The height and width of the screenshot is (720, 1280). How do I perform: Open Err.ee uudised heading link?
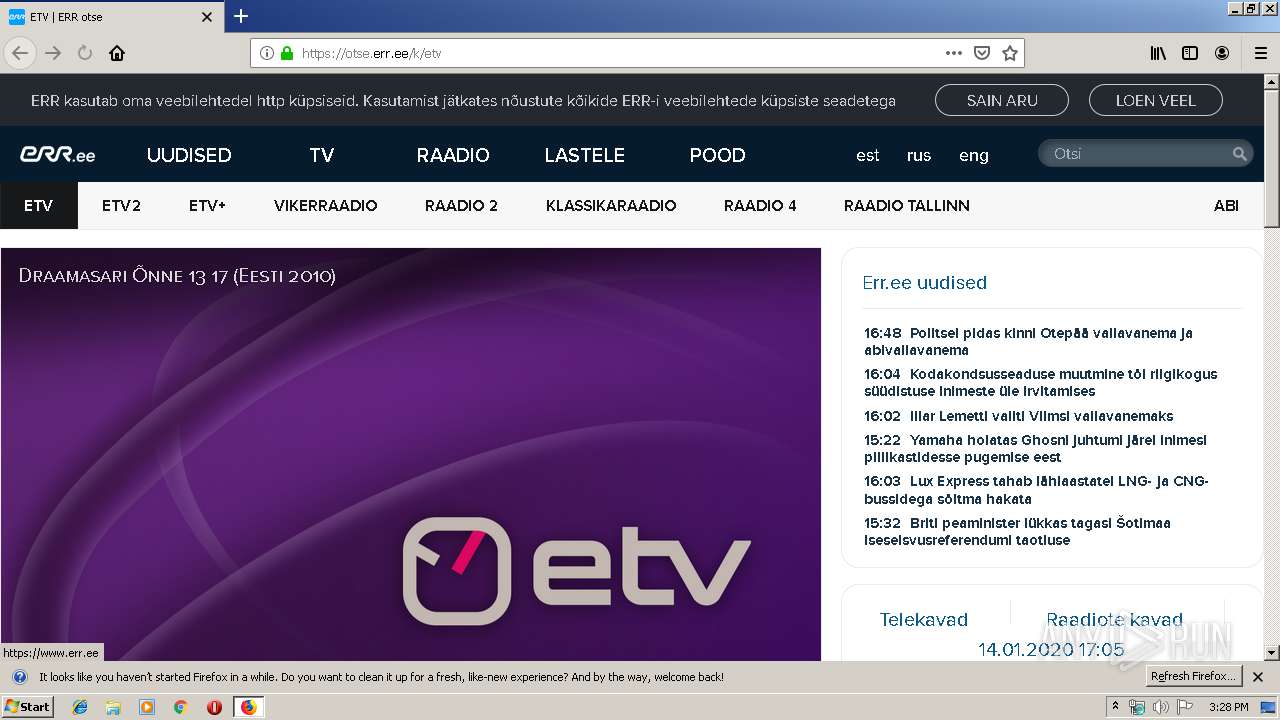(924, 283)
